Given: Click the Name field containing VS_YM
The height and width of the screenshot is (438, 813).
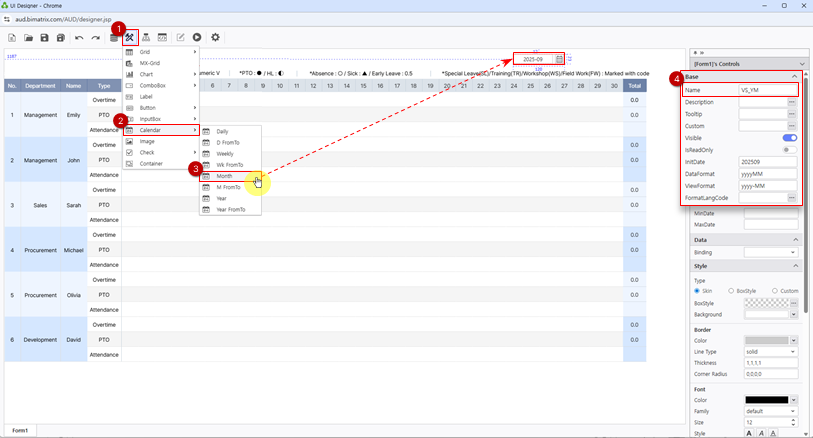Looking at the screenshot, I should click(x=768, y=90).
